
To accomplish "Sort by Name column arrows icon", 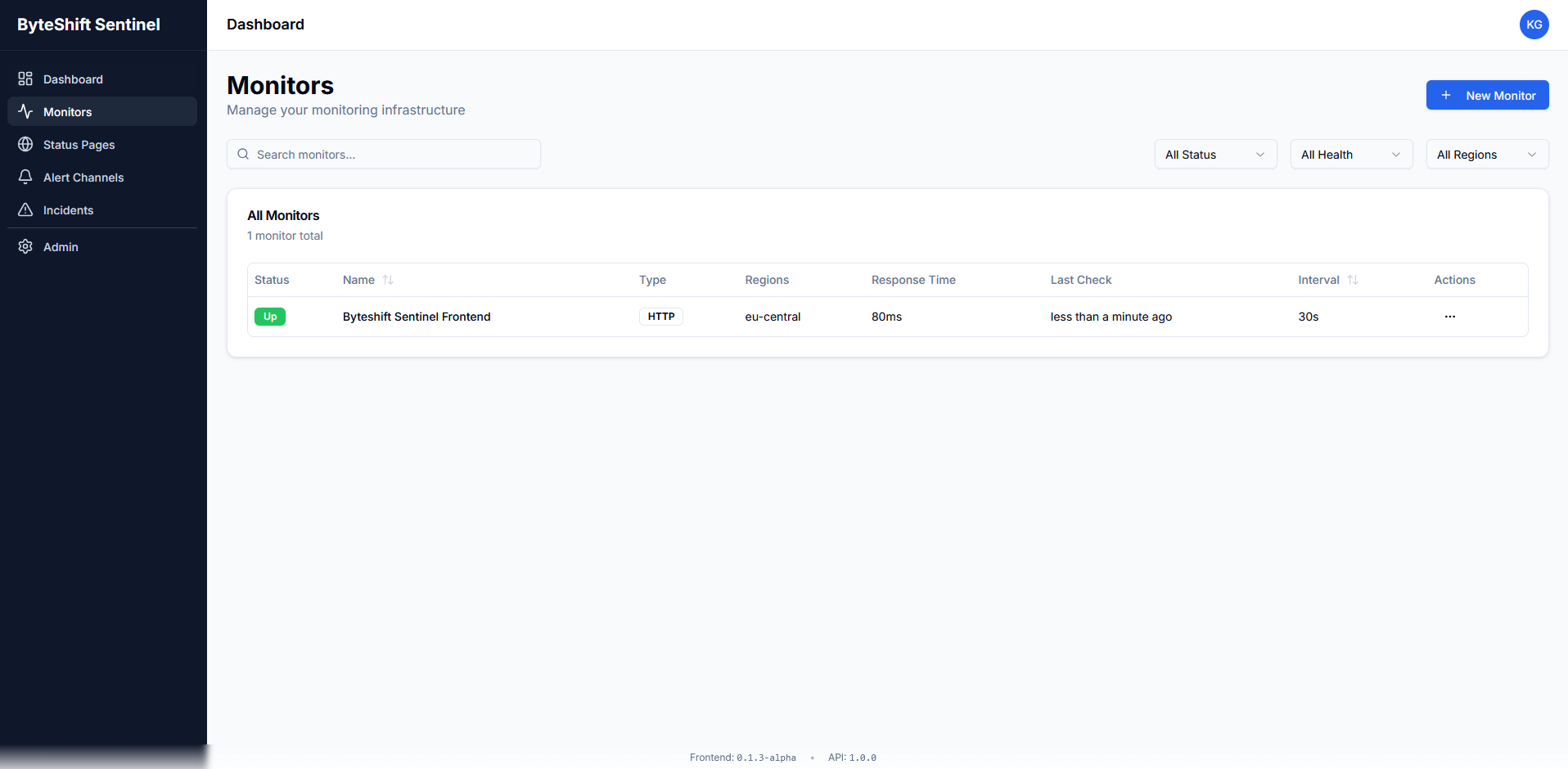I will [x=388, y=280].
